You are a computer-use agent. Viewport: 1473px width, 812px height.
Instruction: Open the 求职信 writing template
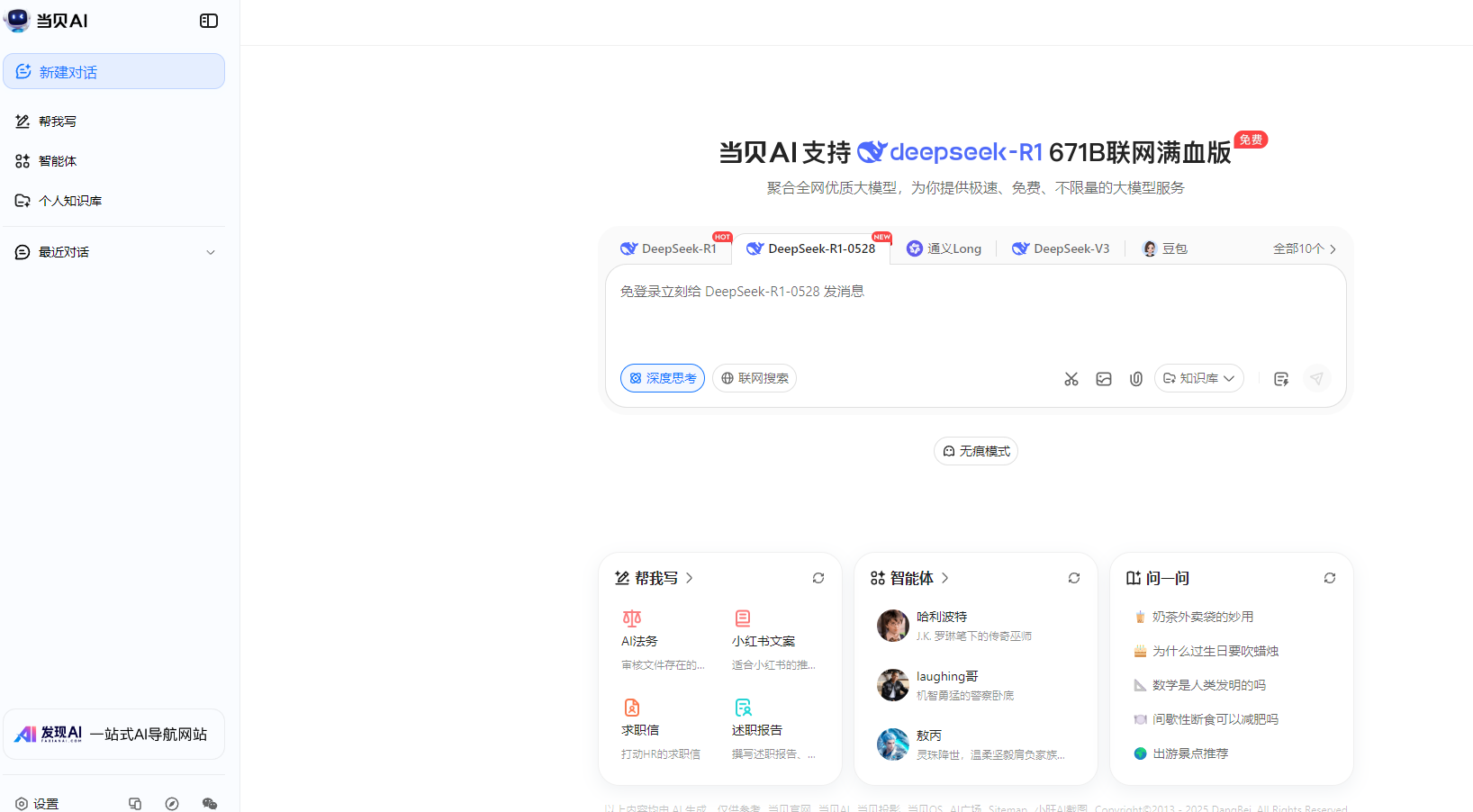[663, 729]
